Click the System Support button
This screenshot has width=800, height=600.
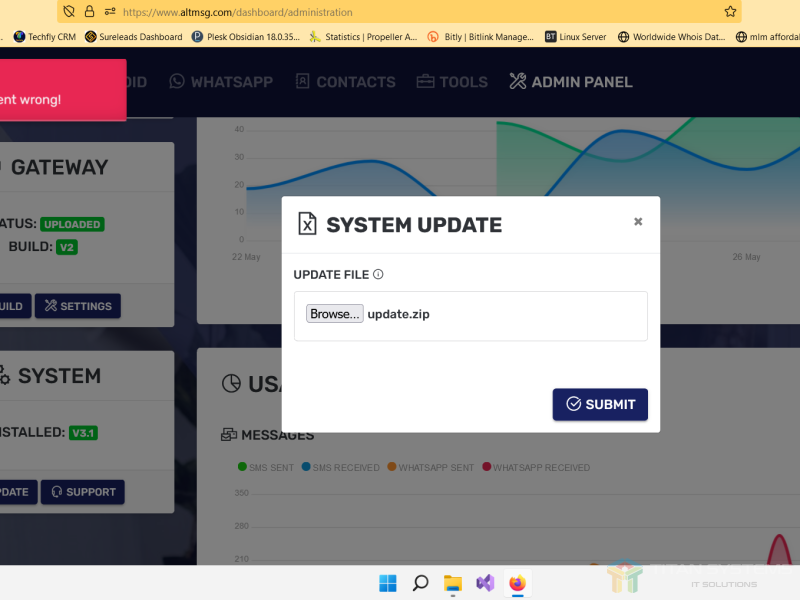[83, 492]
